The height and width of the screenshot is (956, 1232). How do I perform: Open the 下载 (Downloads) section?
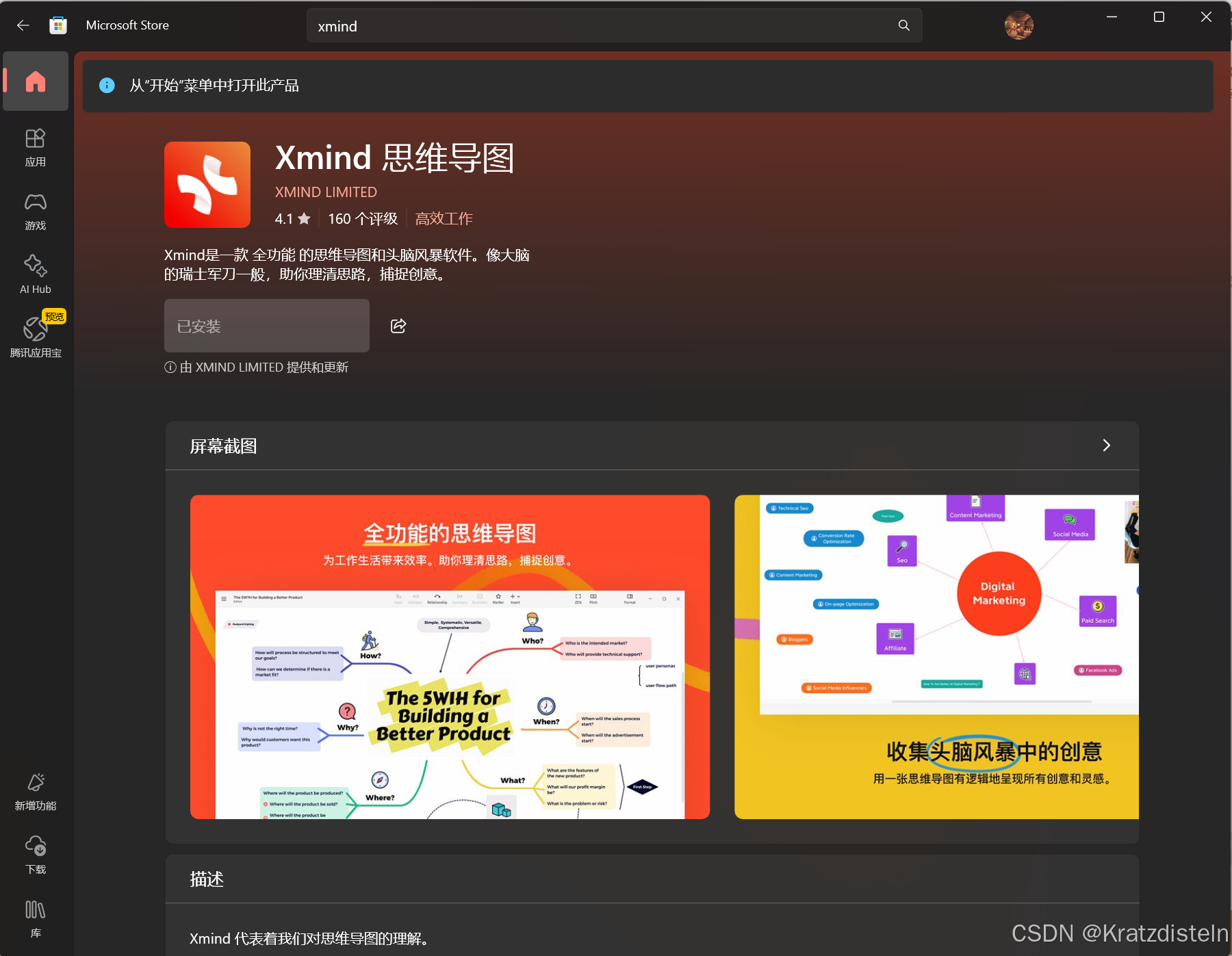(x=35, y=854)
